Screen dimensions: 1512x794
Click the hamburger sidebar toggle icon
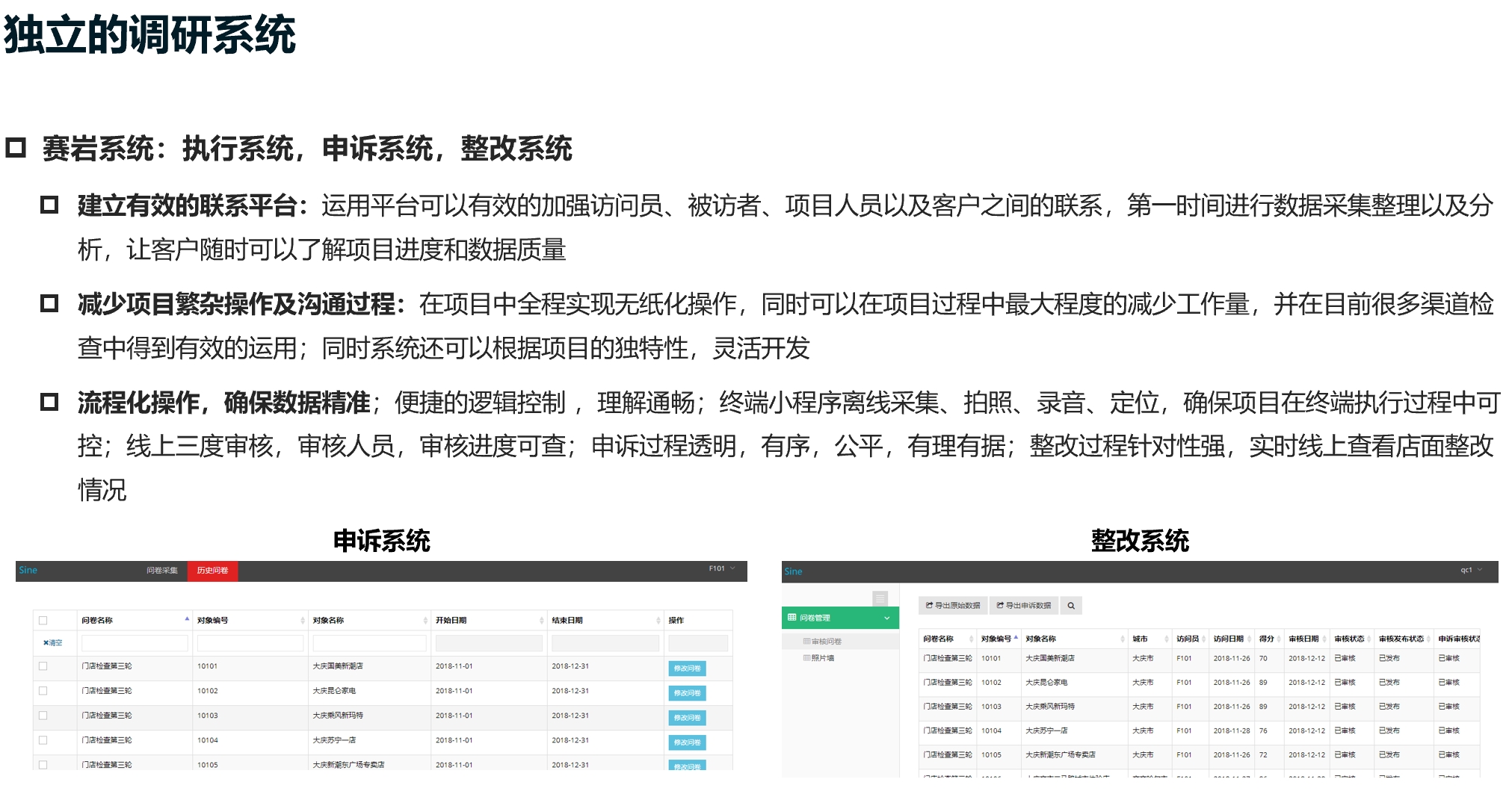point(880,598)
